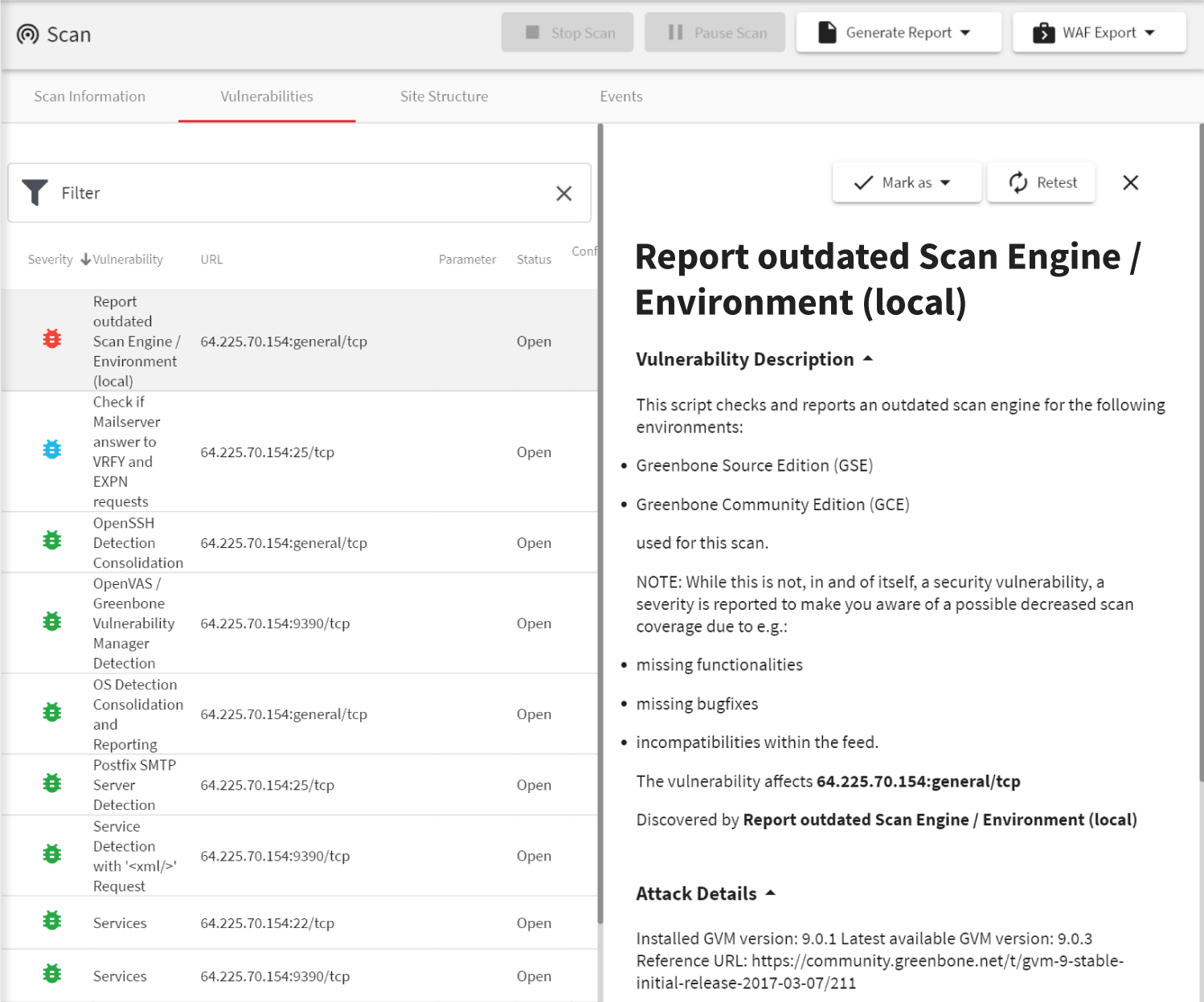Click 'Installed GVM version: 9.0.1' text
This screenshot has height=1002, width=1204.
coord(736,939)
